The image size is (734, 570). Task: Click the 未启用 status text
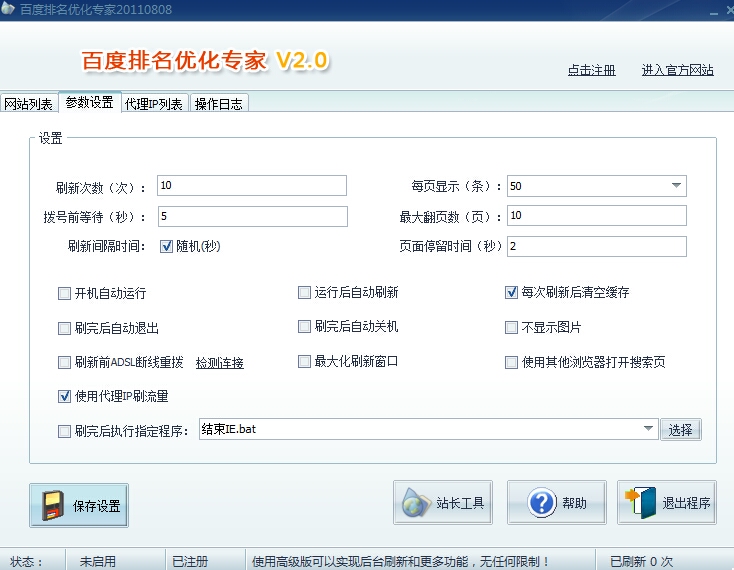pos(97,561)
